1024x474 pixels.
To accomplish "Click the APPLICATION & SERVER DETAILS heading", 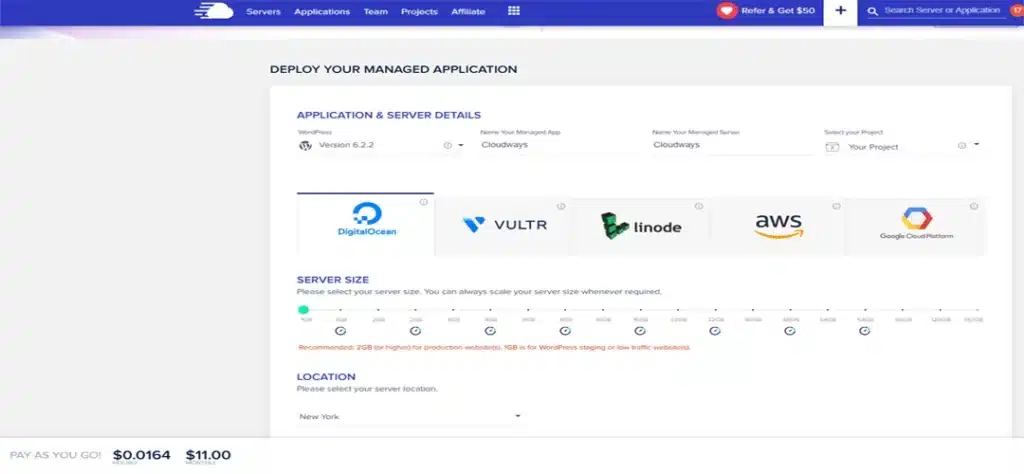I will [x=389, y=116].
